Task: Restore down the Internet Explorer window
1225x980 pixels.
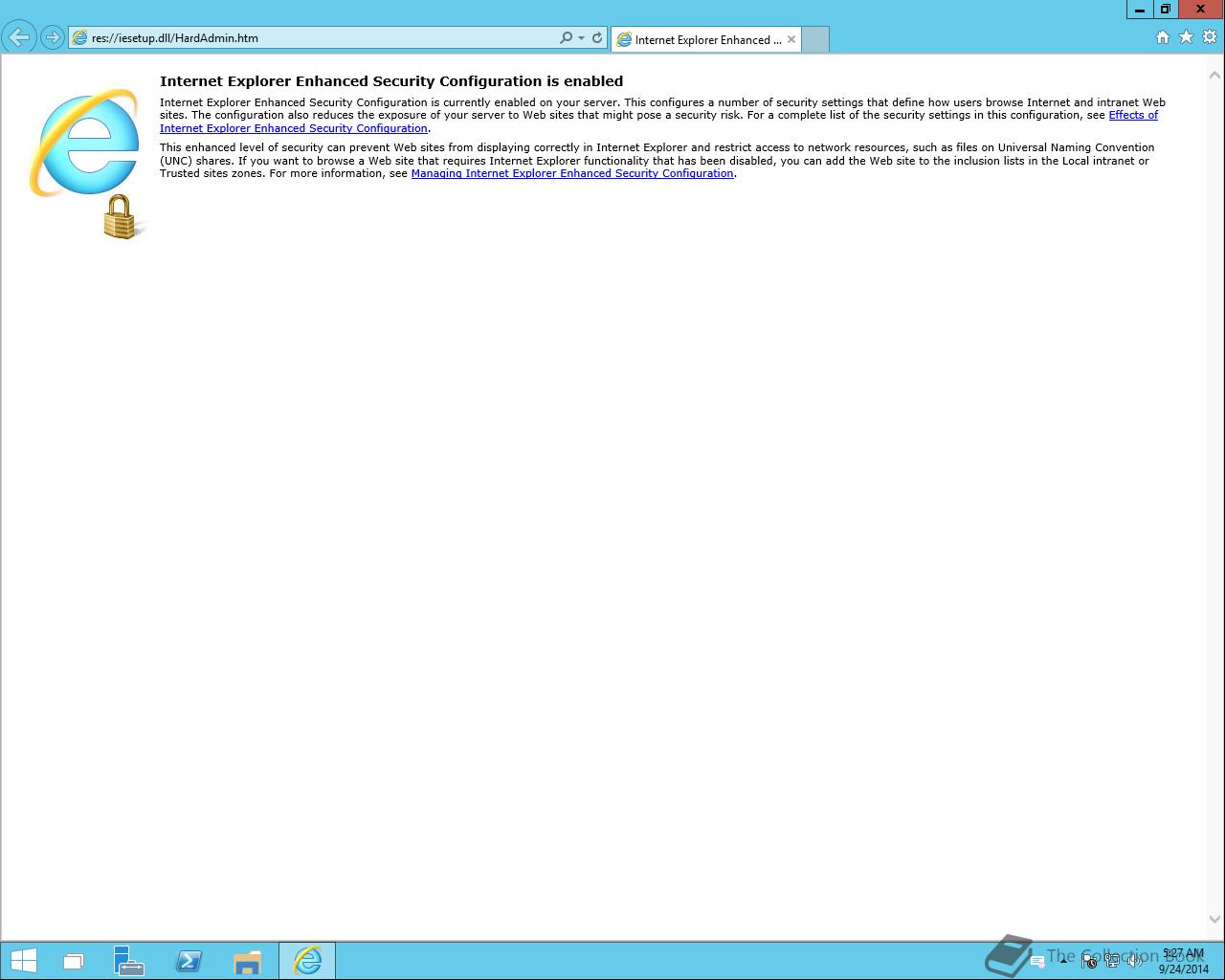Action: pyautogui.click(x=1165, y=10)
